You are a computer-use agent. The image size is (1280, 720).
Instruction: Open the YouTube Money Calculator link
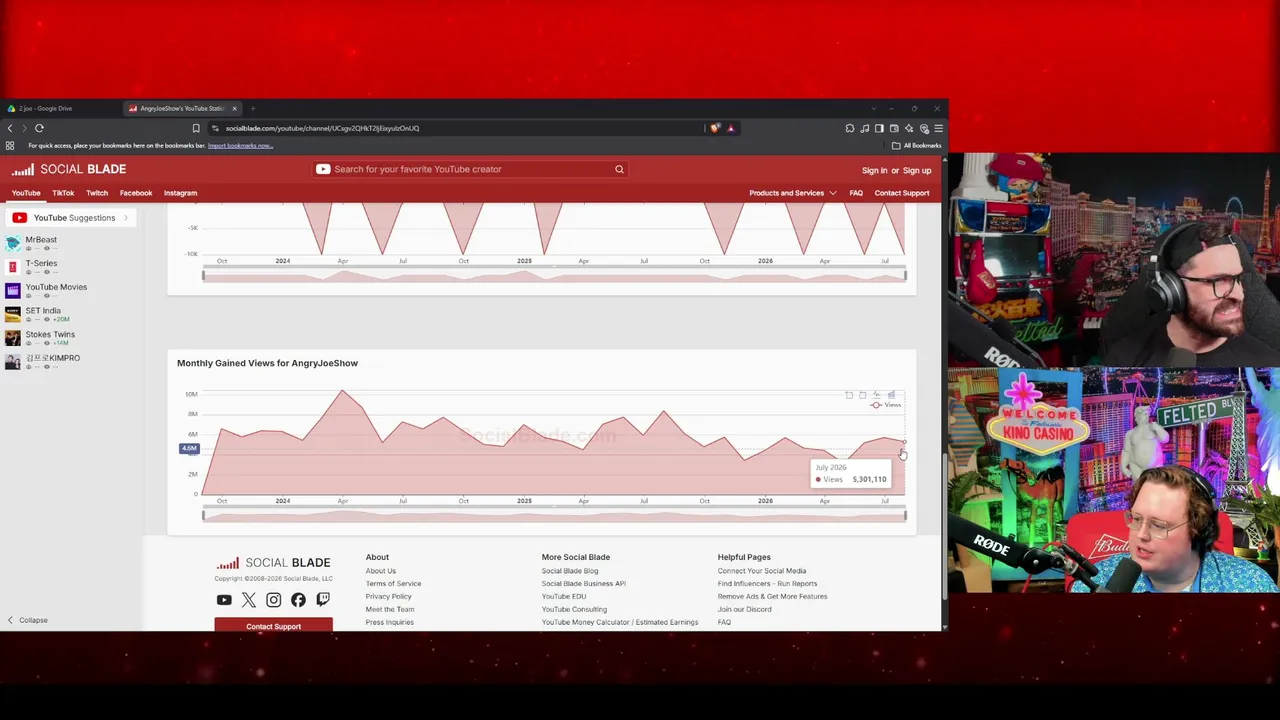pos(620,622)
